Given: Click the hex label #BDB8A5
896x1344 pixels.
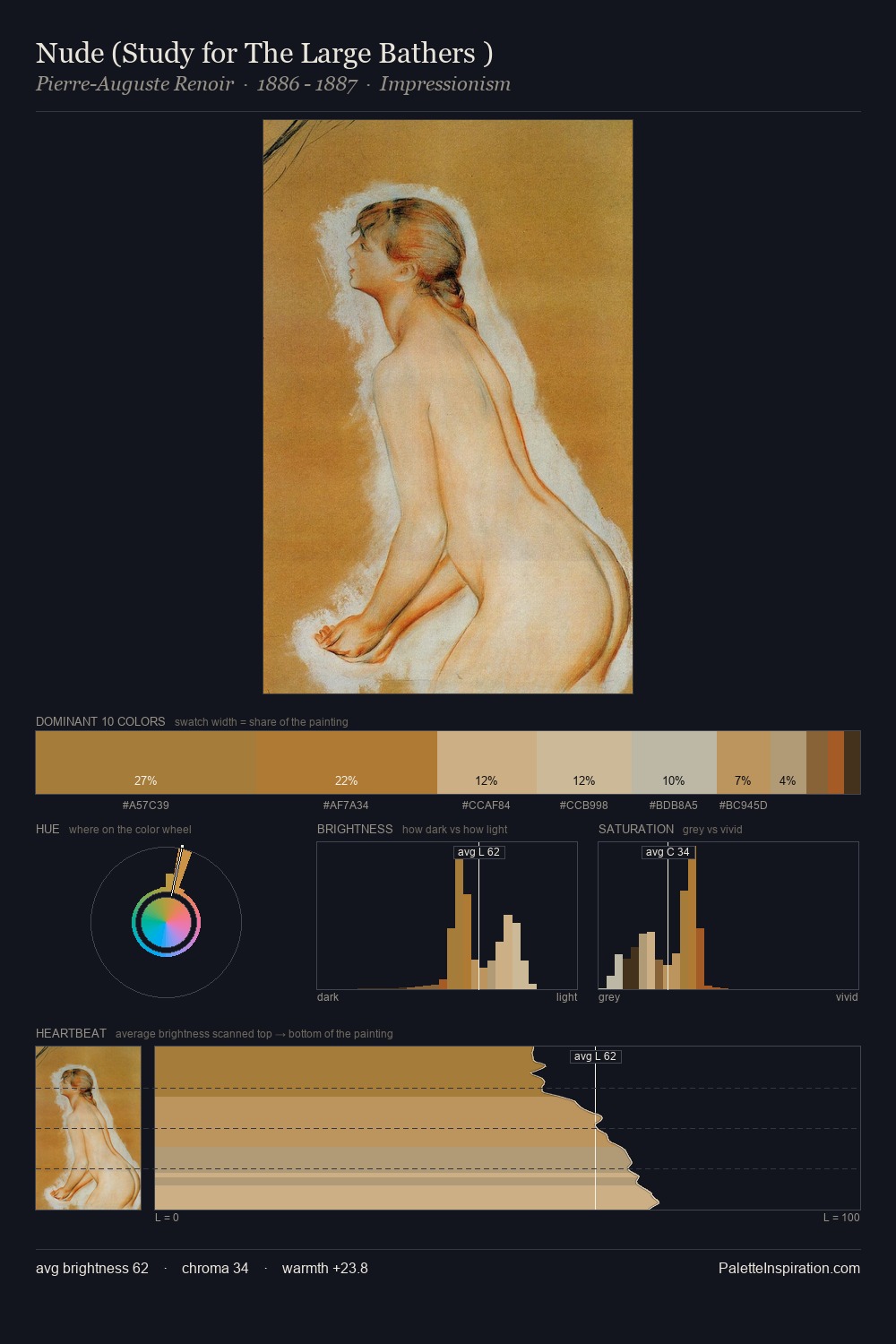Looking at the screenshot, I should pyautogui.click(x=674, y=806).
